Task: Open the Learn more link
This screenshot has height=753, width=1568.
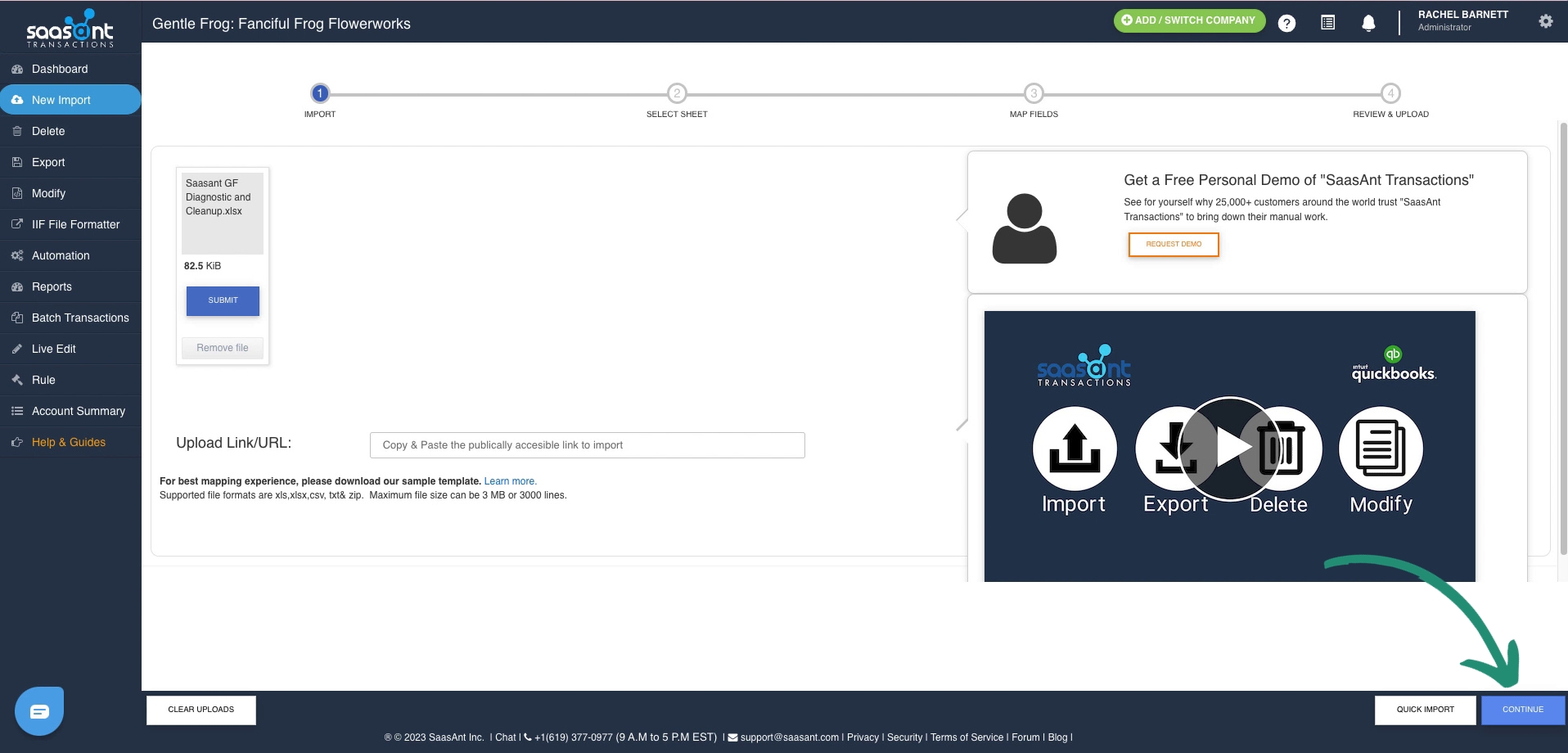Action: pos(510,481)
